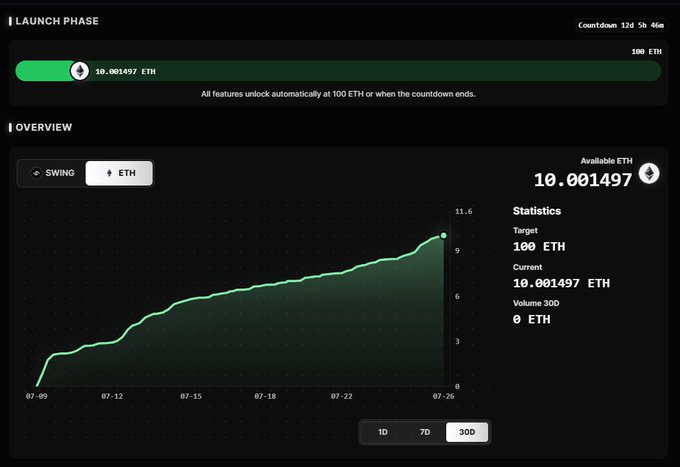This screenshot has width=680, height=467.
Task: Select the ETH token tab
Action: click(119, 173)
